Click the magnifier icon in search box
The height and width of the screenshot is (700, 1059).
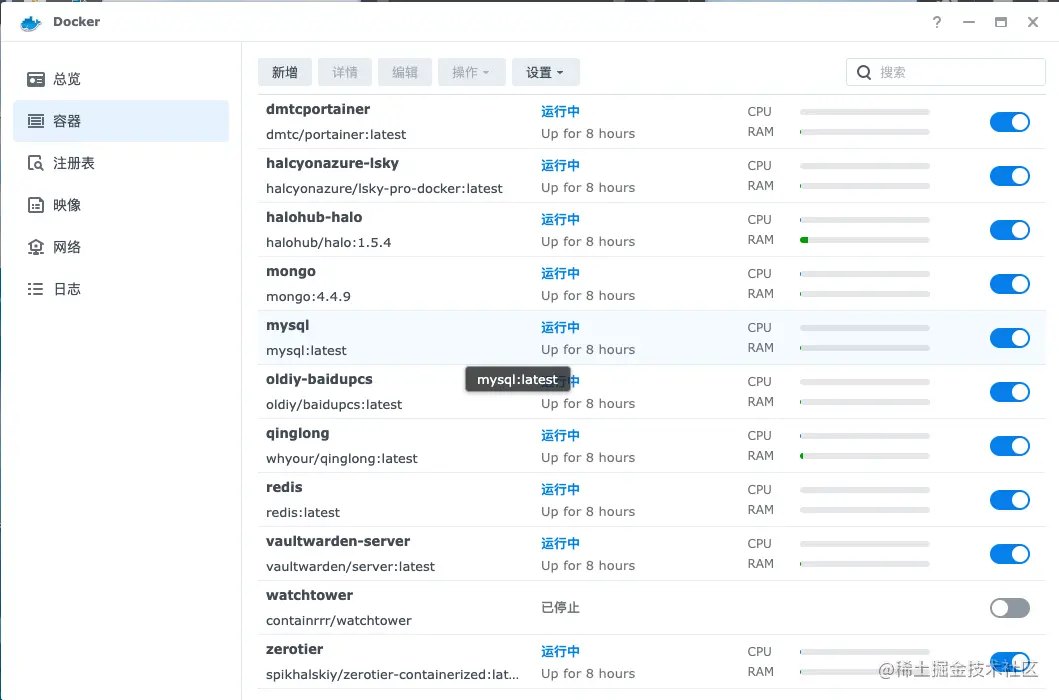point(864,72)
